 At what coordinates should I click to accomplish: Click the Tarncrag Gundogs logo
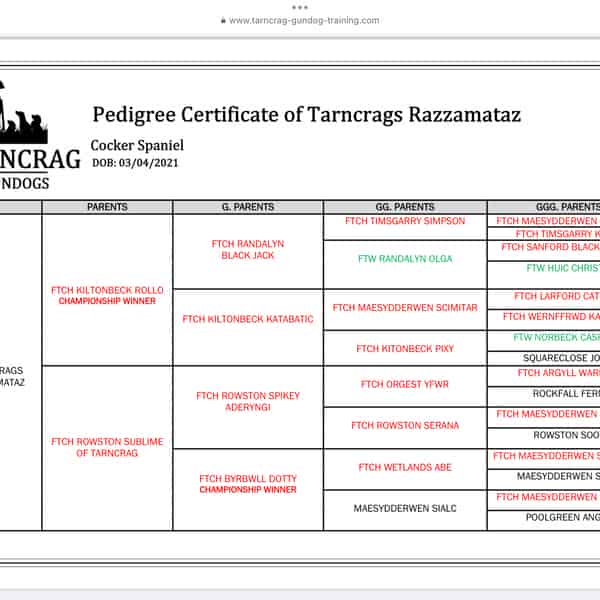tap(40, 137)
